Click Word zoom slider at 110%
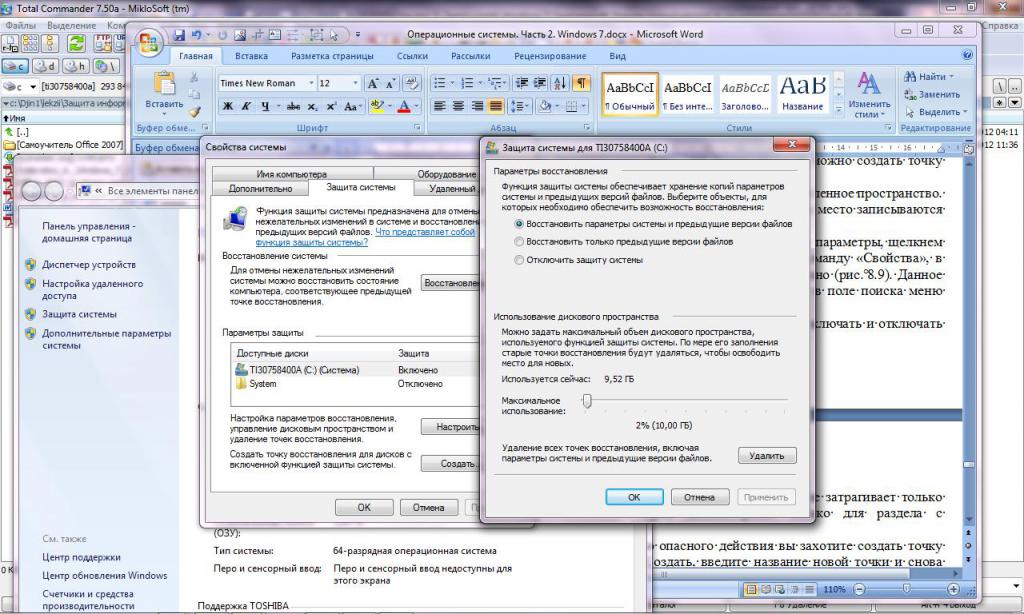 906,589
